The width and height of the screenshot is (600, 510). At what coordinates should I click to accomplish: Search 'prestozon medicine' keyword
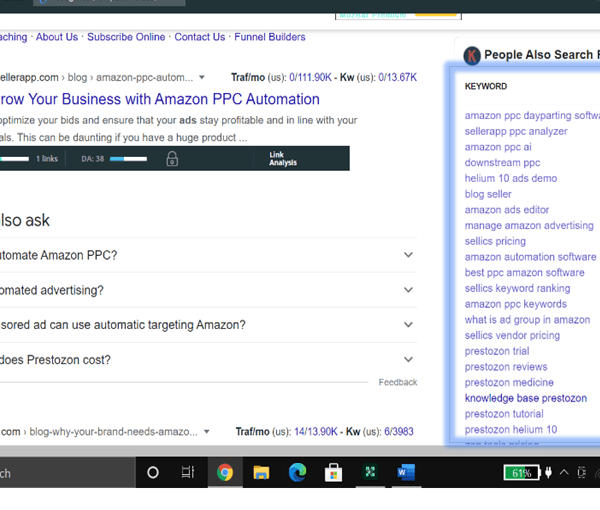[x=509, y=382]
